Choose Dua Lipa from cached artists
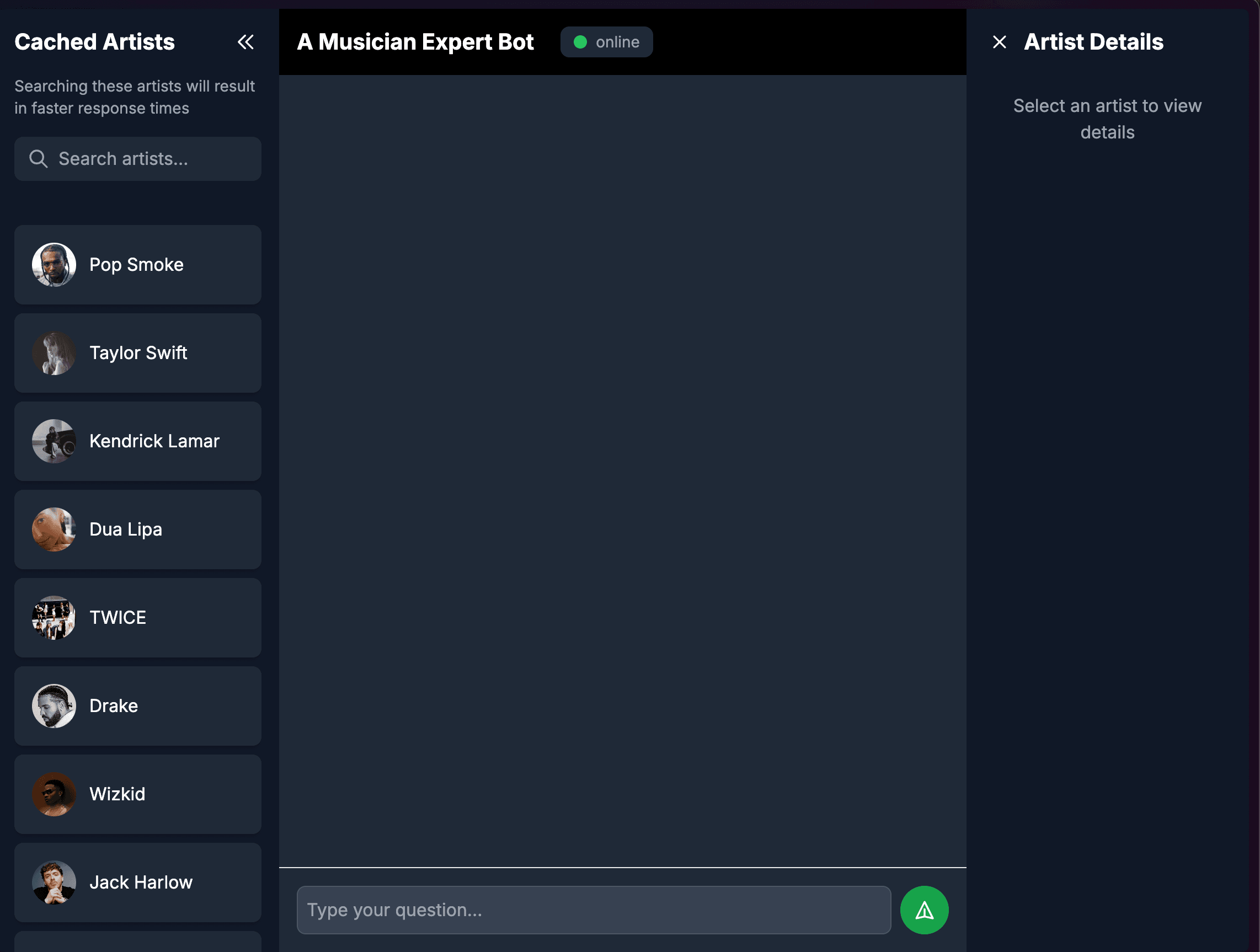This screenshot has width=1260, height=952. [138, 530]
